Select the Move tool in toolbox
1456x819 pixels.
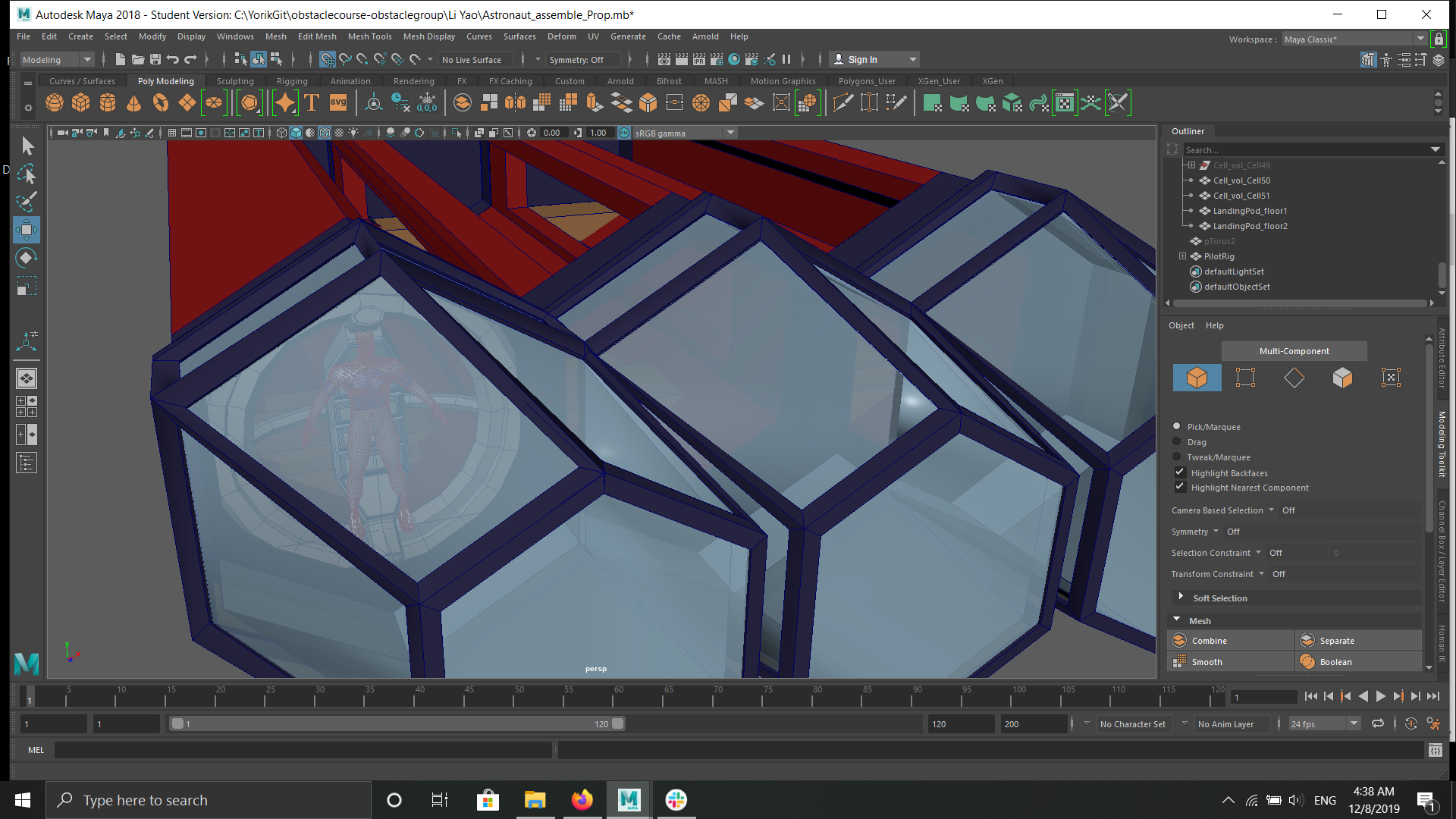(26, 230)
